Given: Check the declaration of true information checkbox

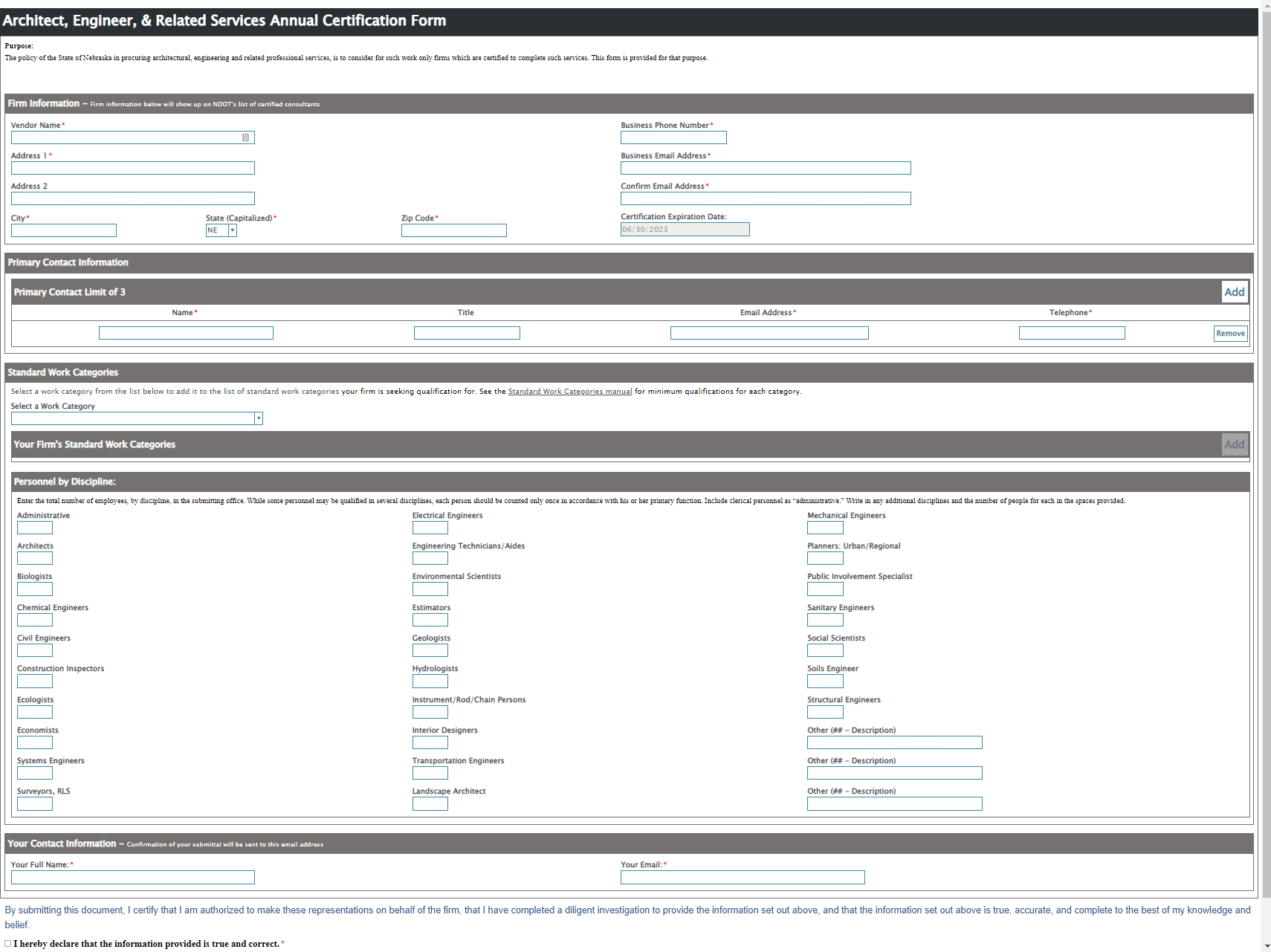Looking at the screenshot, I should [x=8, y=944].
